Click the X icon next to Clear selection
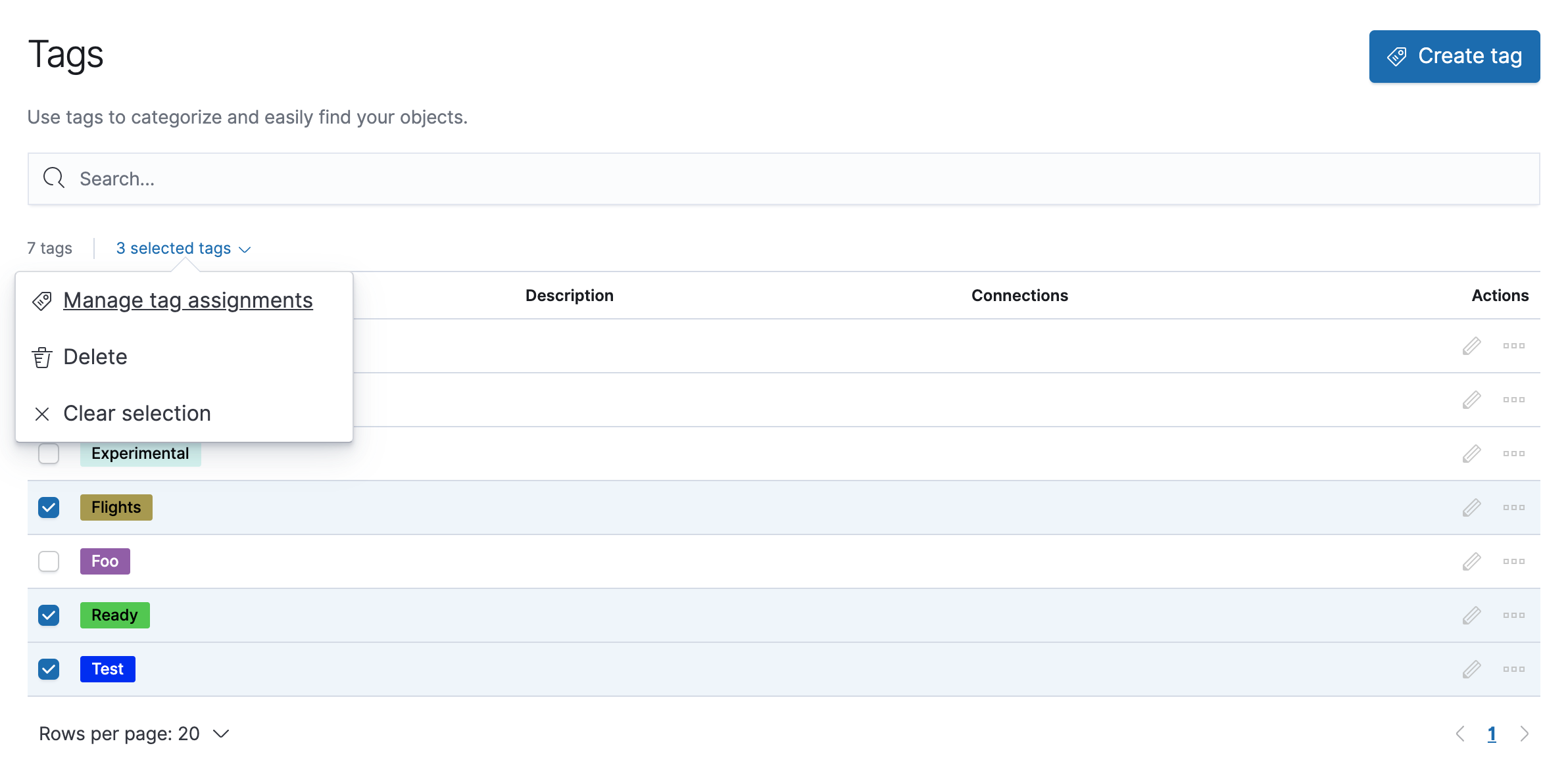Viewport: 1568px width, 777px height. [x=42, y=414]
